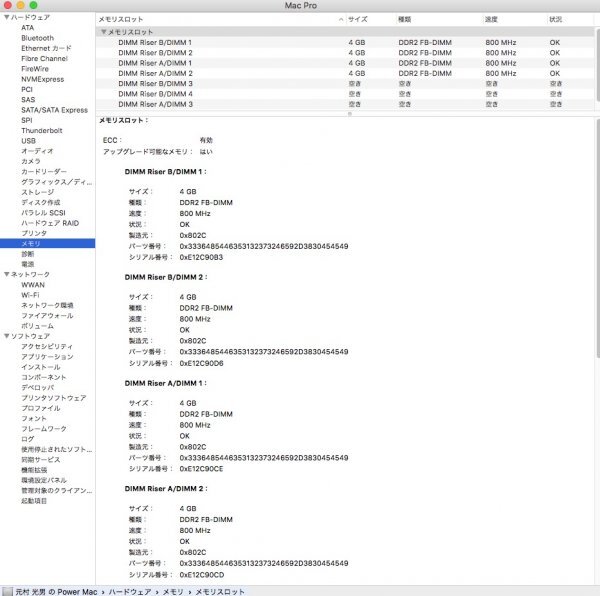Click ハードウェア in bottom path bar
The image size is (600, 596).
tap(130, 592)
